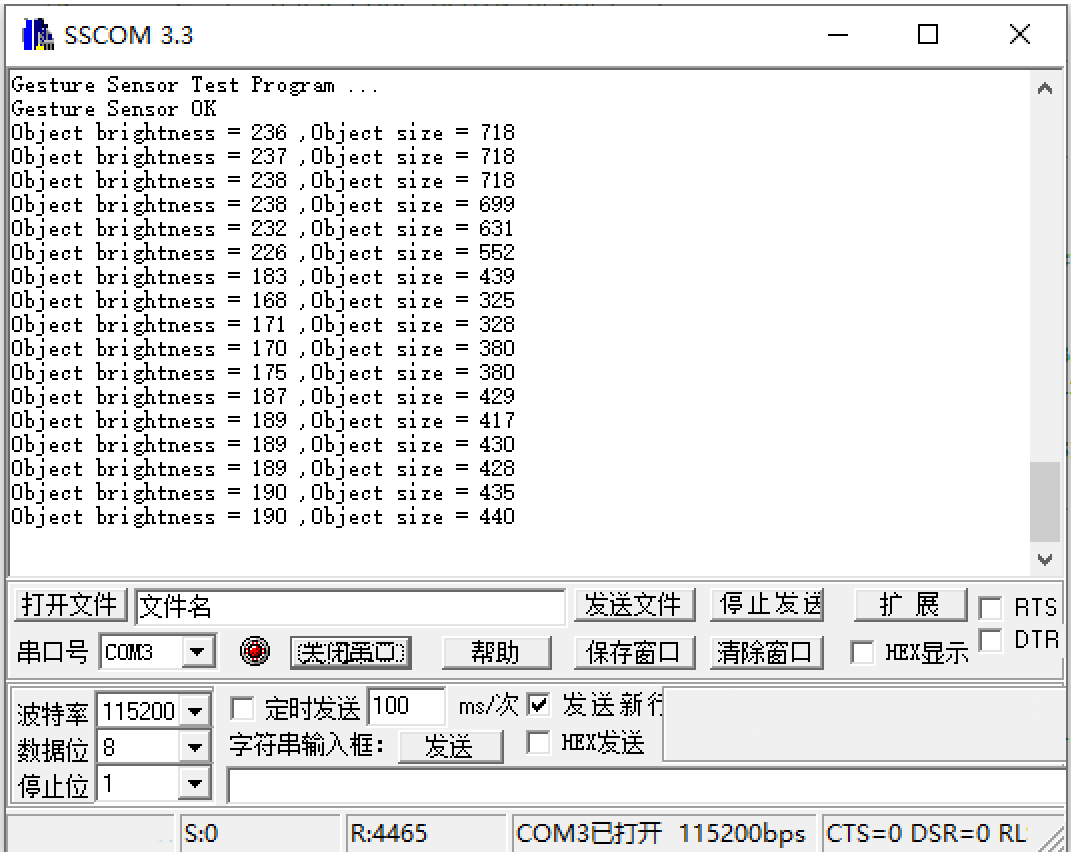Click the receive window scrollbar thumb

pos(1044,501)
